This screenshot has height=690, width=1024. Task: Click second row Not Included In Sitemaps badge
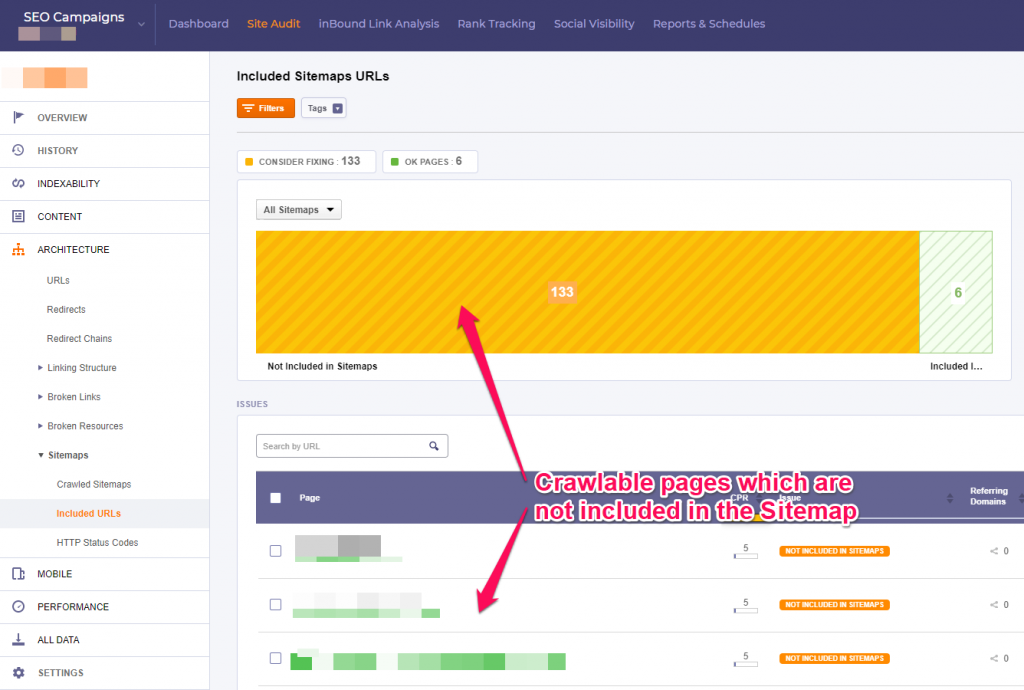pos(834,604)
